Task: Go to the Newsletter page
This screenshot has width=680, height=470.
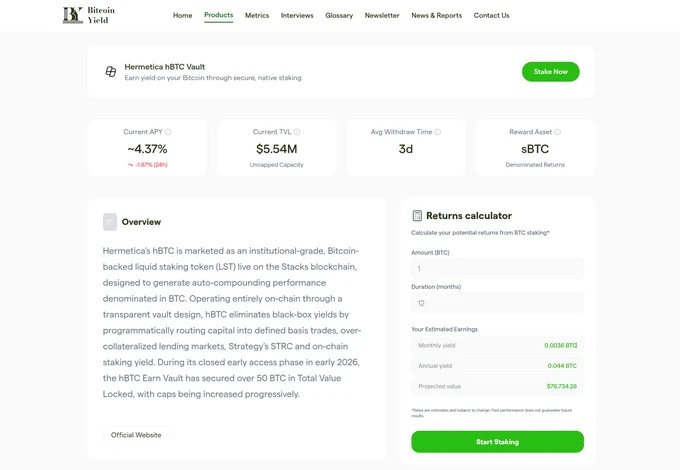Action: tap(382, 15)
